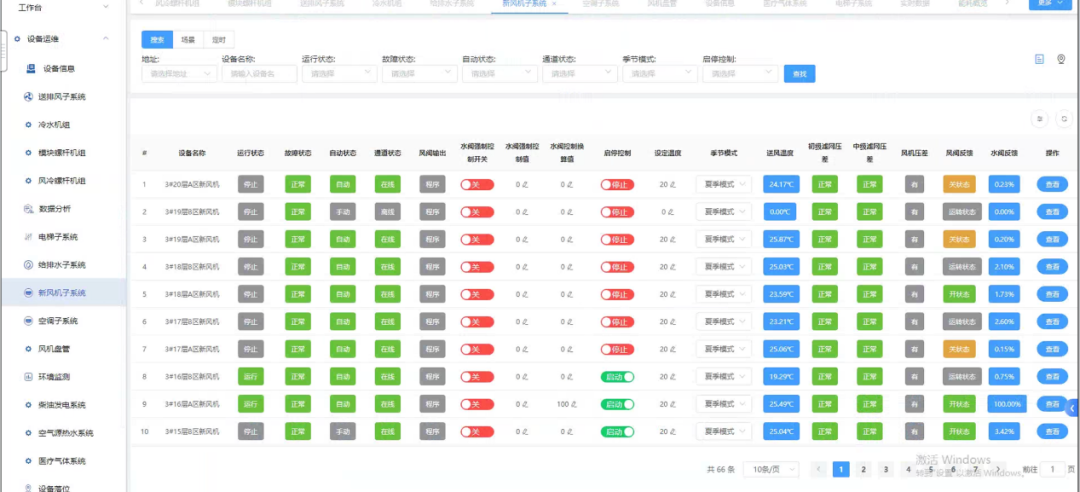Image resolution: width=1080 pixels, height=492 pixels.
Task: Open the 通道状态 filter dropdown
Action: click(580, 74)
